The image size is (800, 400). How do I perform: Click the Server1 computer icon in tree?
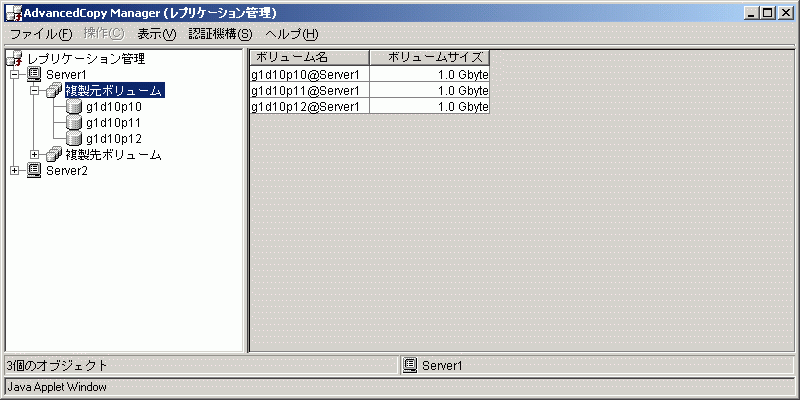pos(34,74)
